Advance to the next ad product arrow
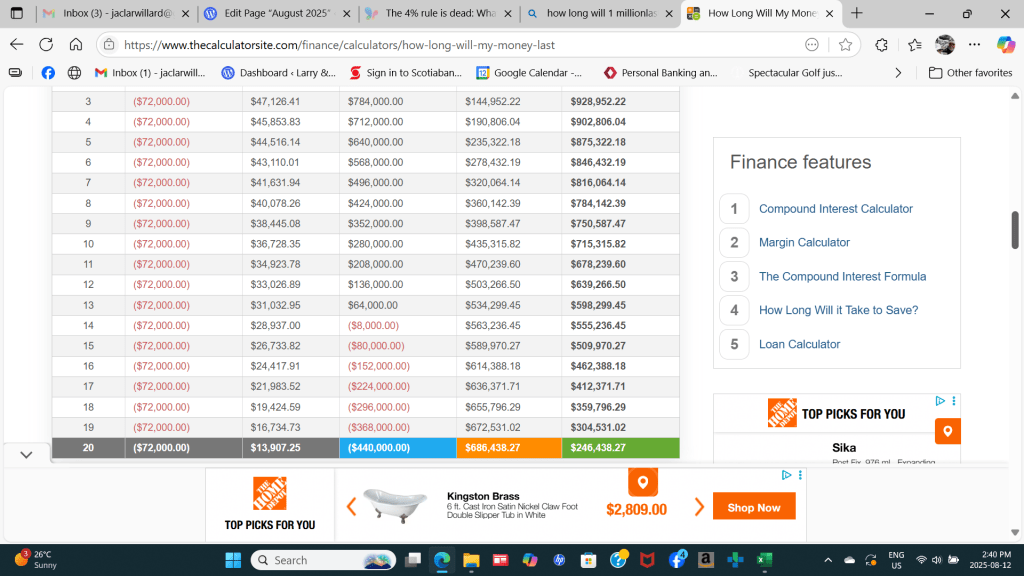Screen dimensions: 1024x576 pos(699,507)
